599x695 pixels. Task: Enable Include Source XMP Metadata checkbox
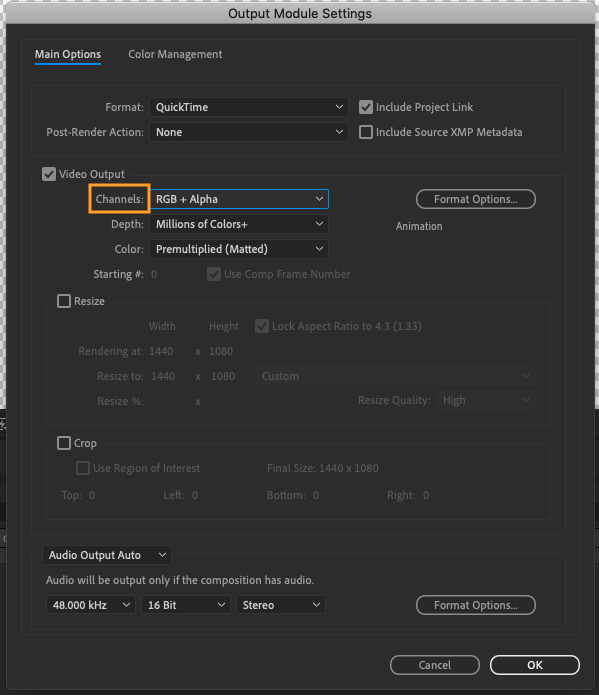click(366, 132)
